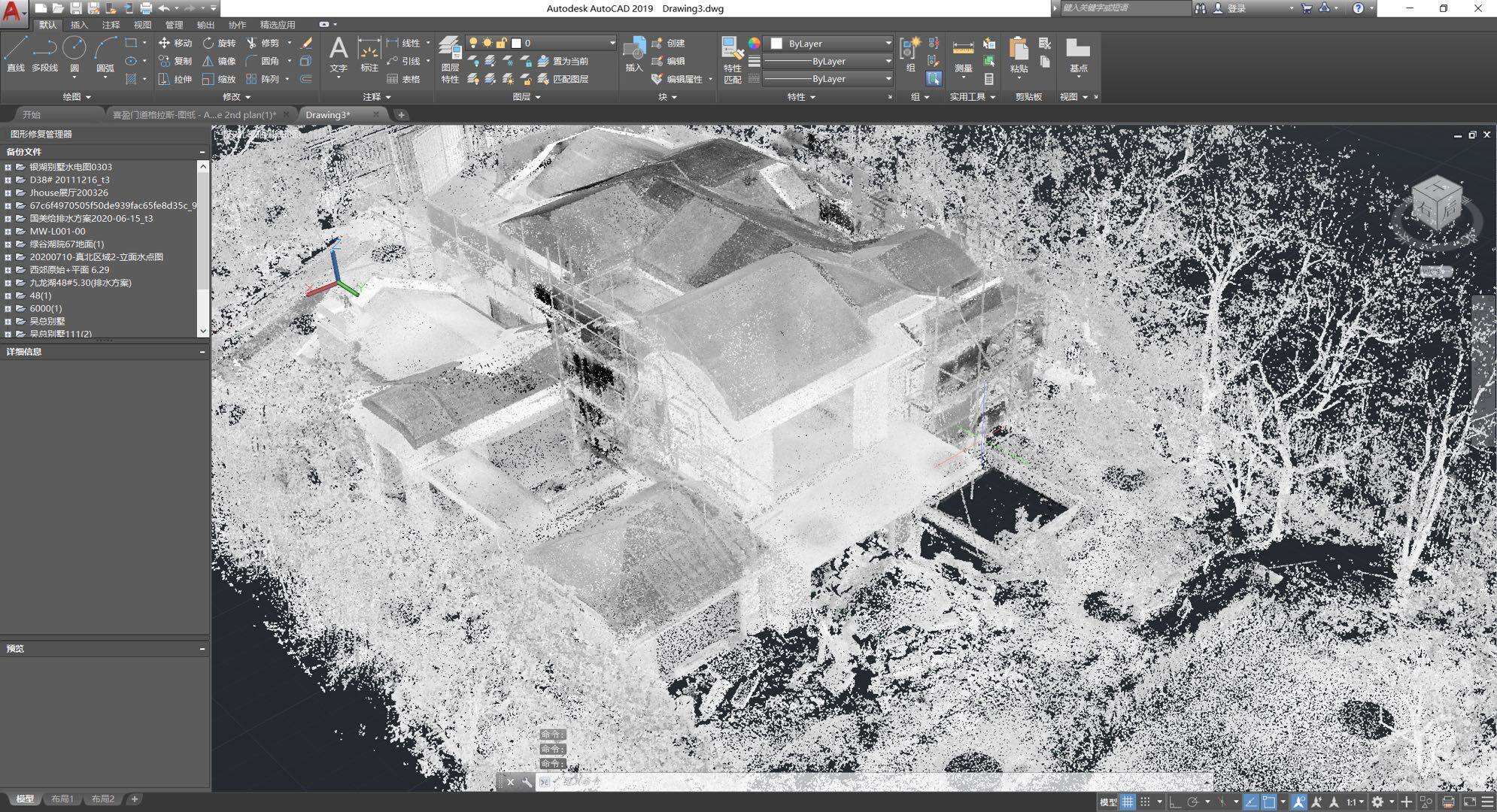Viewport: 1497px width, 812px height.
Task: Open the Insert (插入) ribbon tab
Action: click(x=79, y=25)
